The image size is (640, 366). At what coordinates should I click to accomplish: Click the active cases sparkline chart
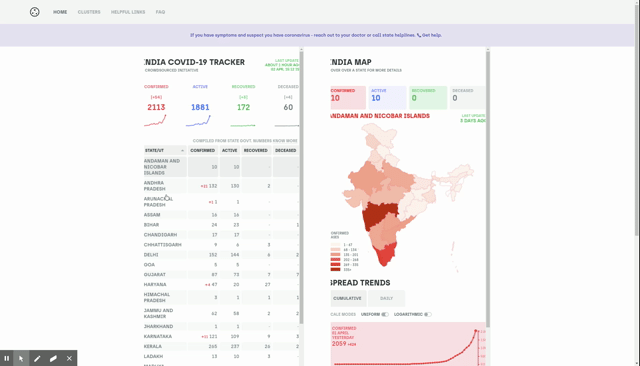click(198, 121)
